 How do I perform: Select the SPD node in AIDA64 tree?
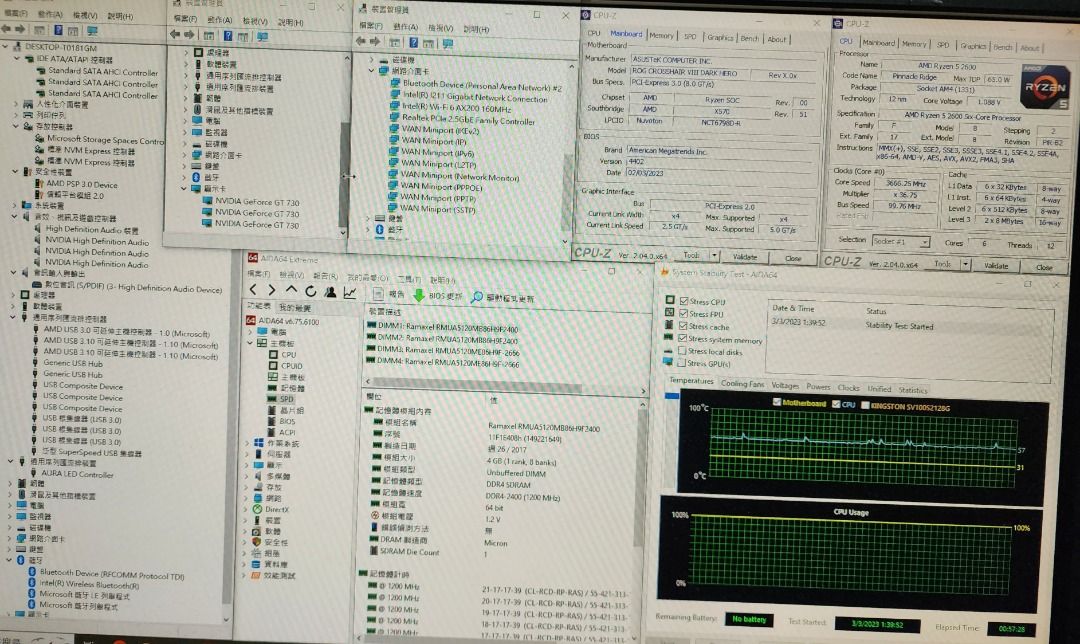click(287, 399)
